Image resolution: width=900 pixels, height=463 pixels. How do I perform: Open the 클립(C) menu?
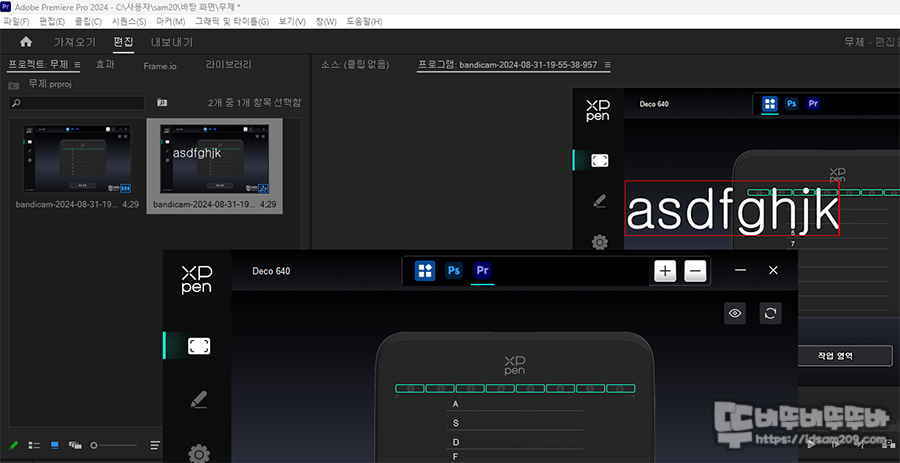coord(88,22)
